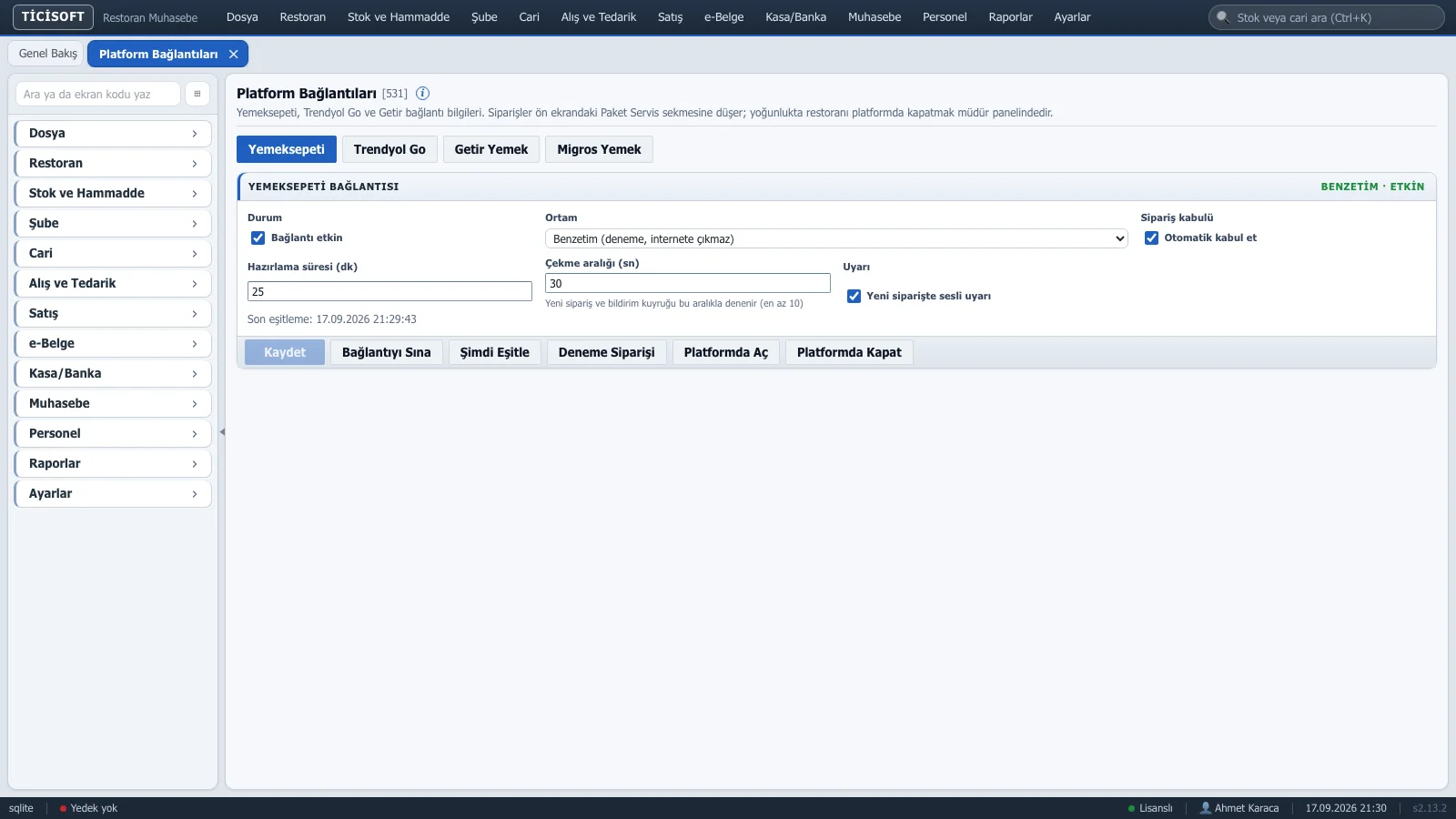Click the green Lisanslı status indicator

coord(1150,808)
